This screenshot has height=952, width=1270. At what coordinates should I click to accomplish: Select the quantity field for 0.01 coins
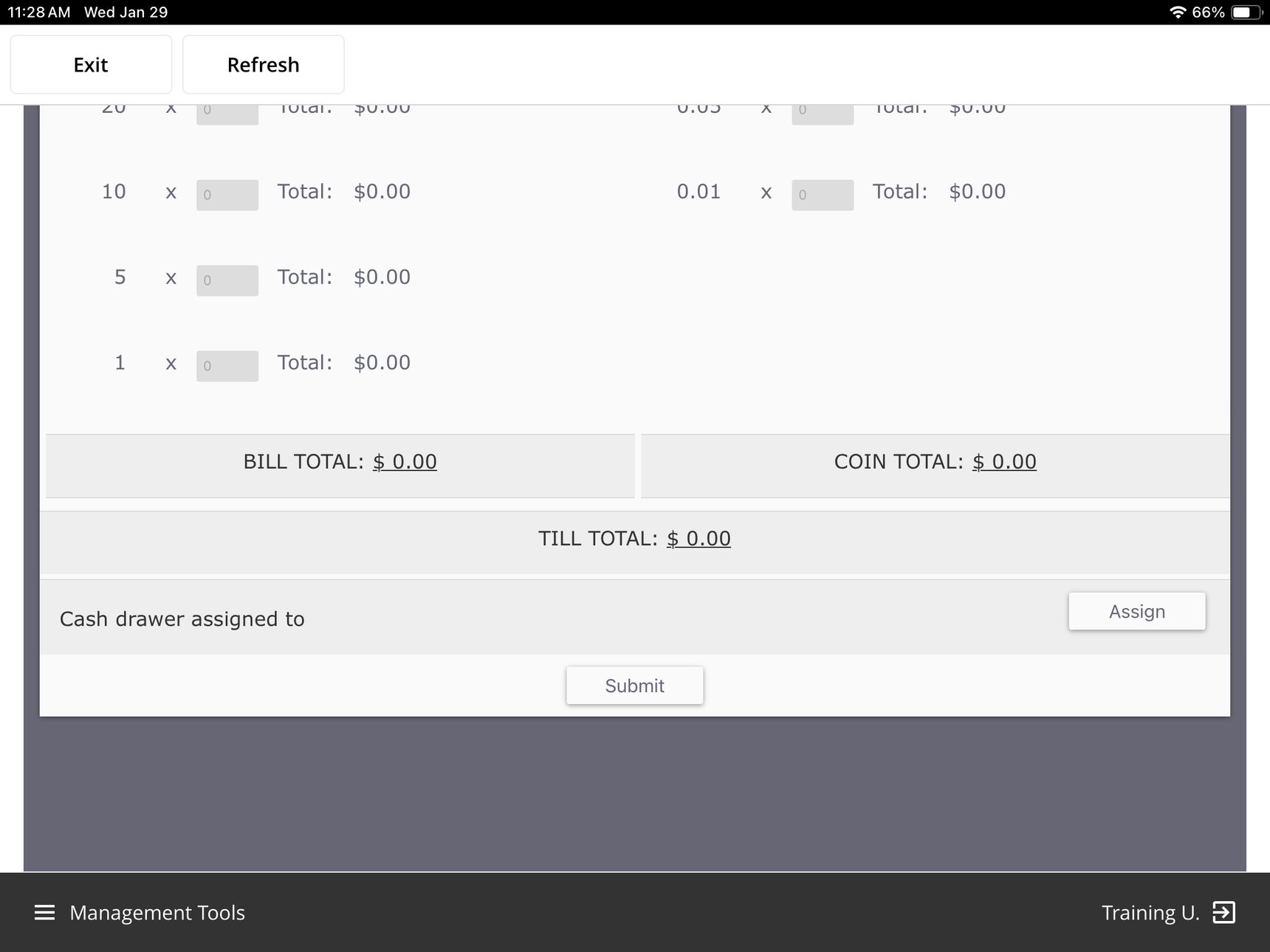click(x=823, y=195)
